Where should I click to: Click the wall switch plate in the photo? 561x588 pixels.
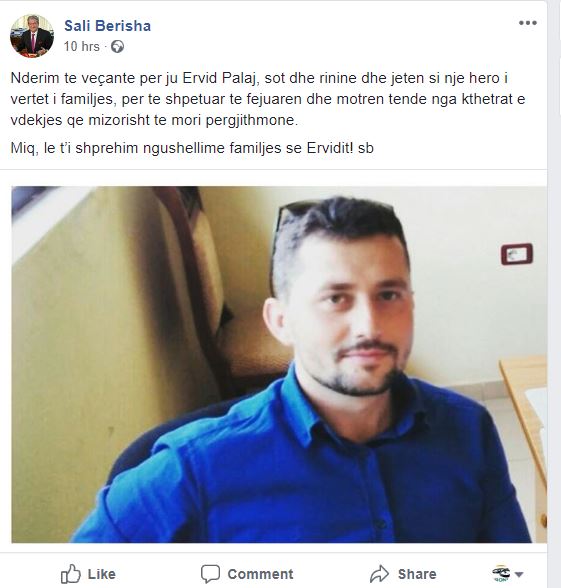click(x=517, y=254)
